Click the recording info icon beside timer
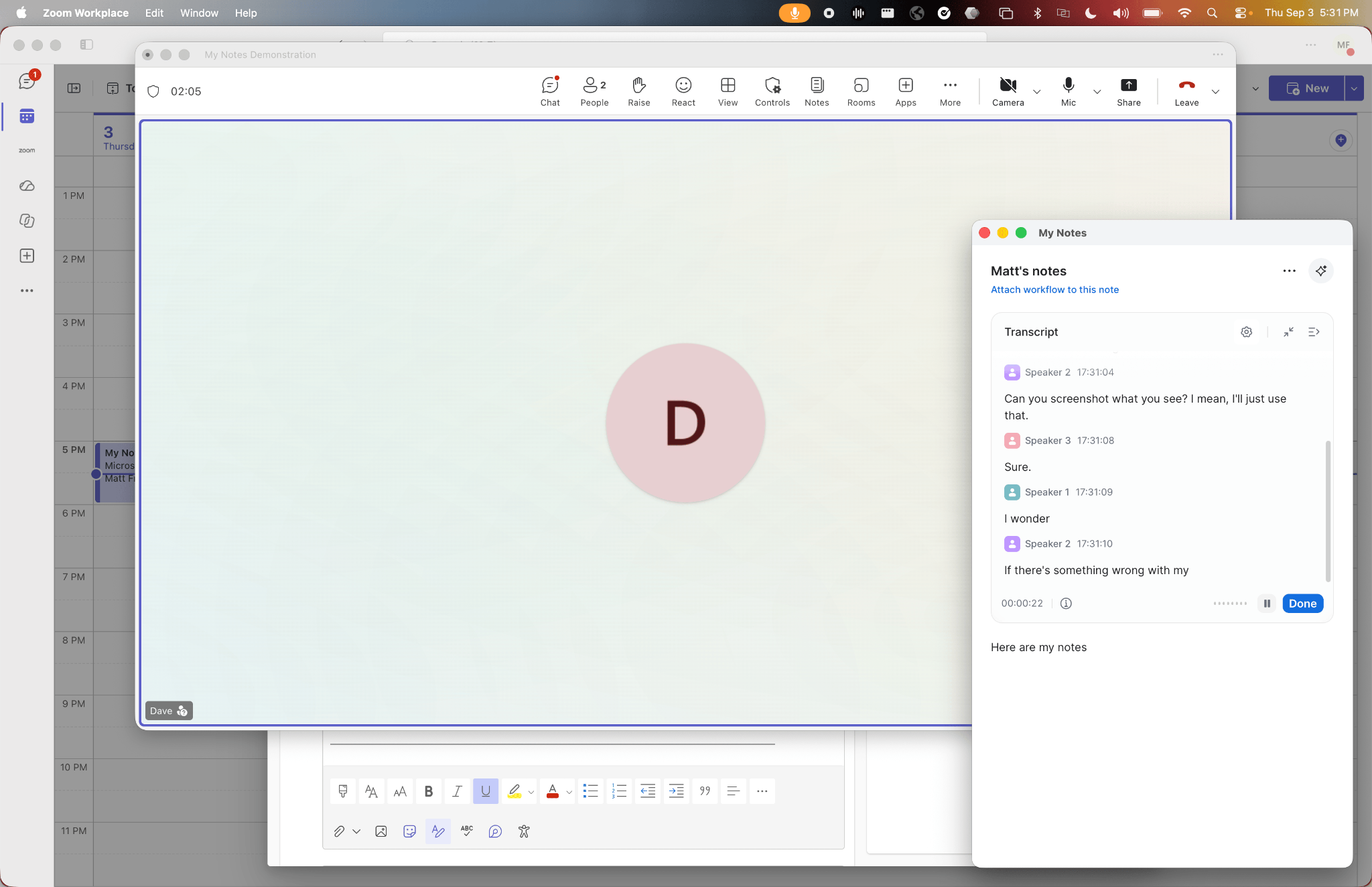Image resolution: width=1372 pixels, height=887 pixels. (1066, 603)
